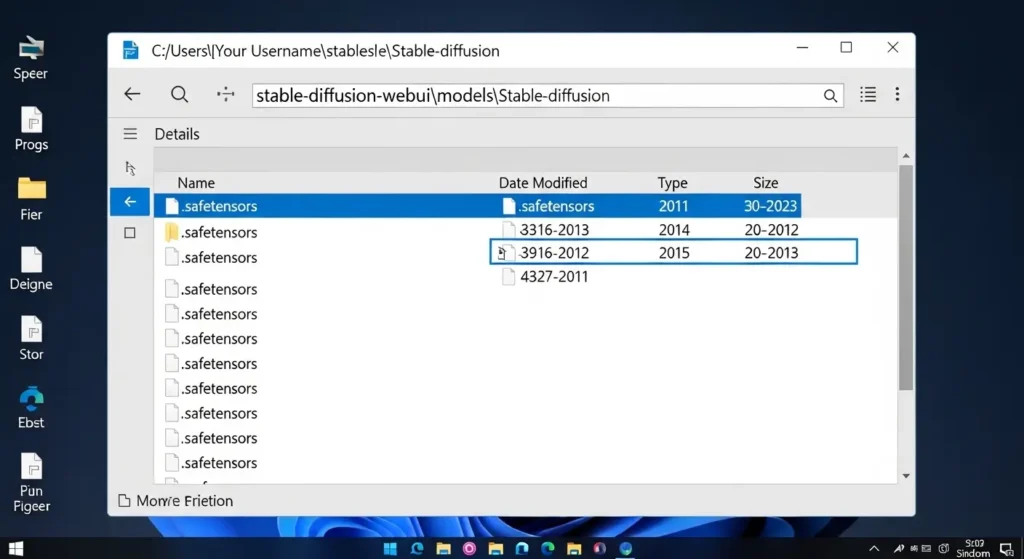
Task: Click the vertical scrollbar thumb
Action: [906, 278]
